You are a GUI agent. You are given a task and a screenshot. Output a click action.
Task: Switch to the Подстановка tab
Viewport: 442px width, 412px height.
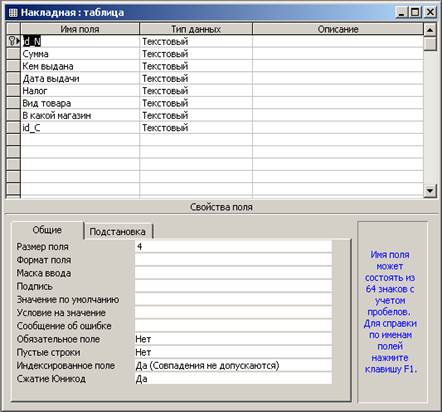[118, 231]
